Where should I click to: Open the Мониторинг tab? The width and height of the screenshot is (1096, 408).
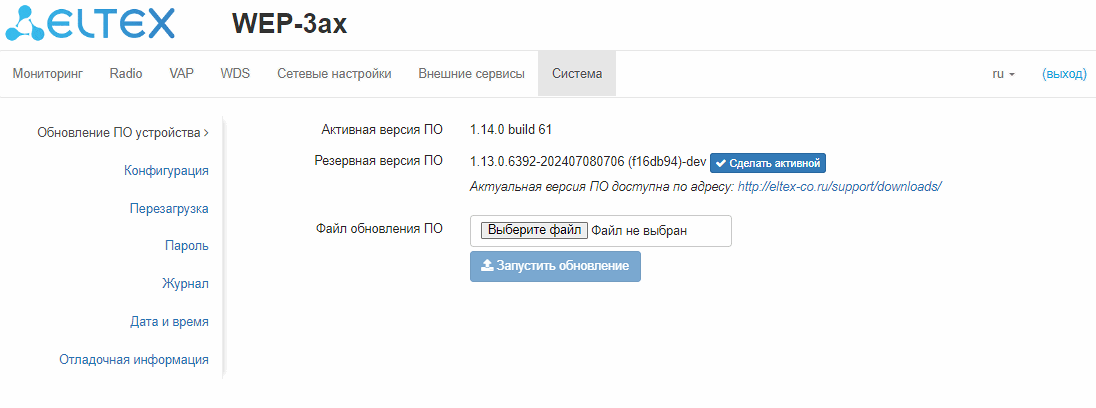click(x=48, y=73)
